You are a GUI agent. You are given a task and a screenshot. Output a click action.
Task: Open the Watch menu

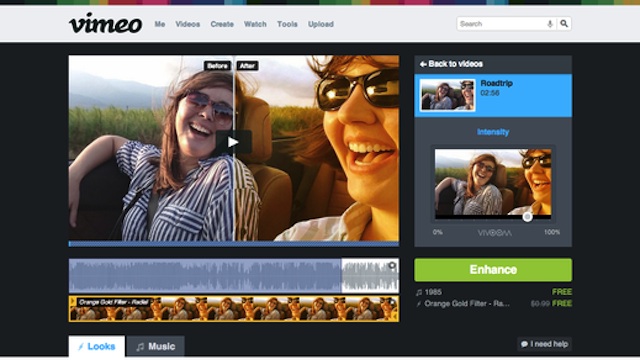click(255, 24)
